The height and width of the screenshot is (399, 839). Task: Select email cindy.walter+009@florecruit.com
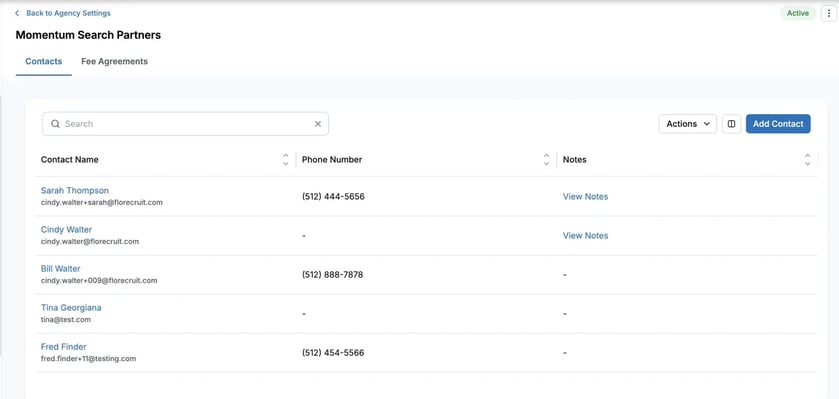click(x=99, y=281)
